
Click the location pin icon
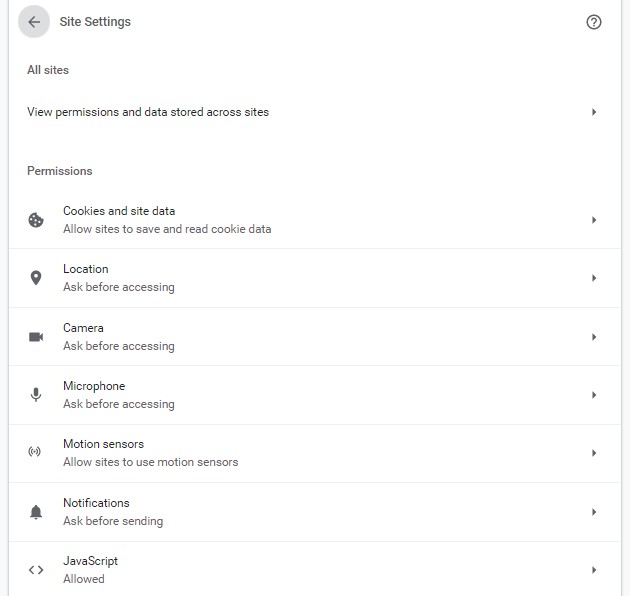click(x=36, y=278)
